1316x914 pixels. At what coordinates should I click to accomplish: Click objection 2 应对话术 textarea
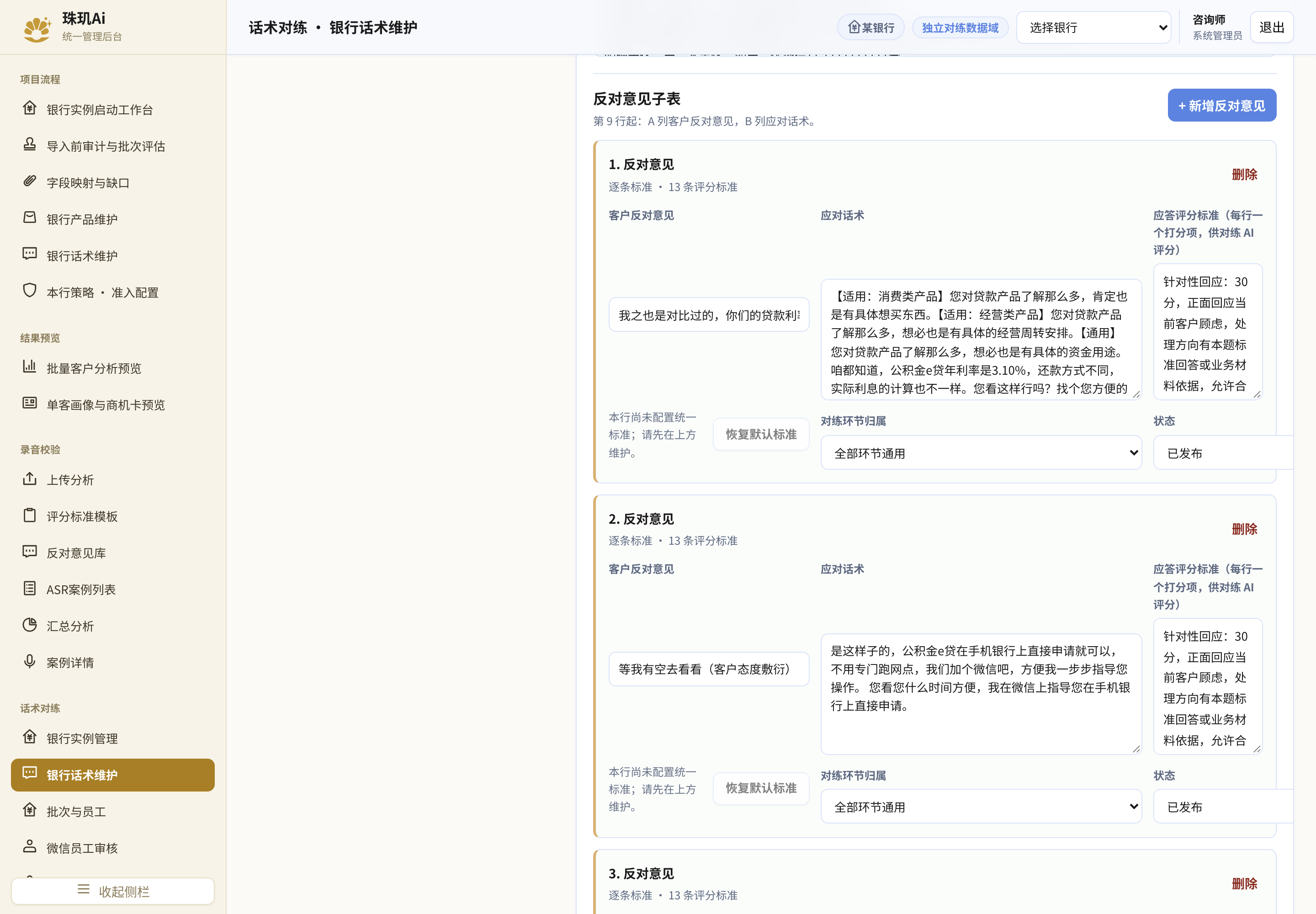[x=981, y=694]
